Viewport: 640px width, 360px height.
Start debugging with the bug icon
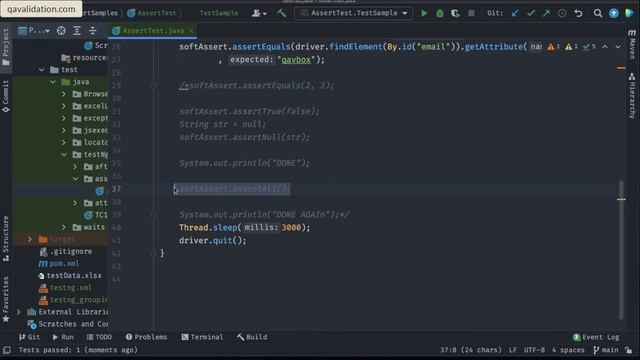440,13
